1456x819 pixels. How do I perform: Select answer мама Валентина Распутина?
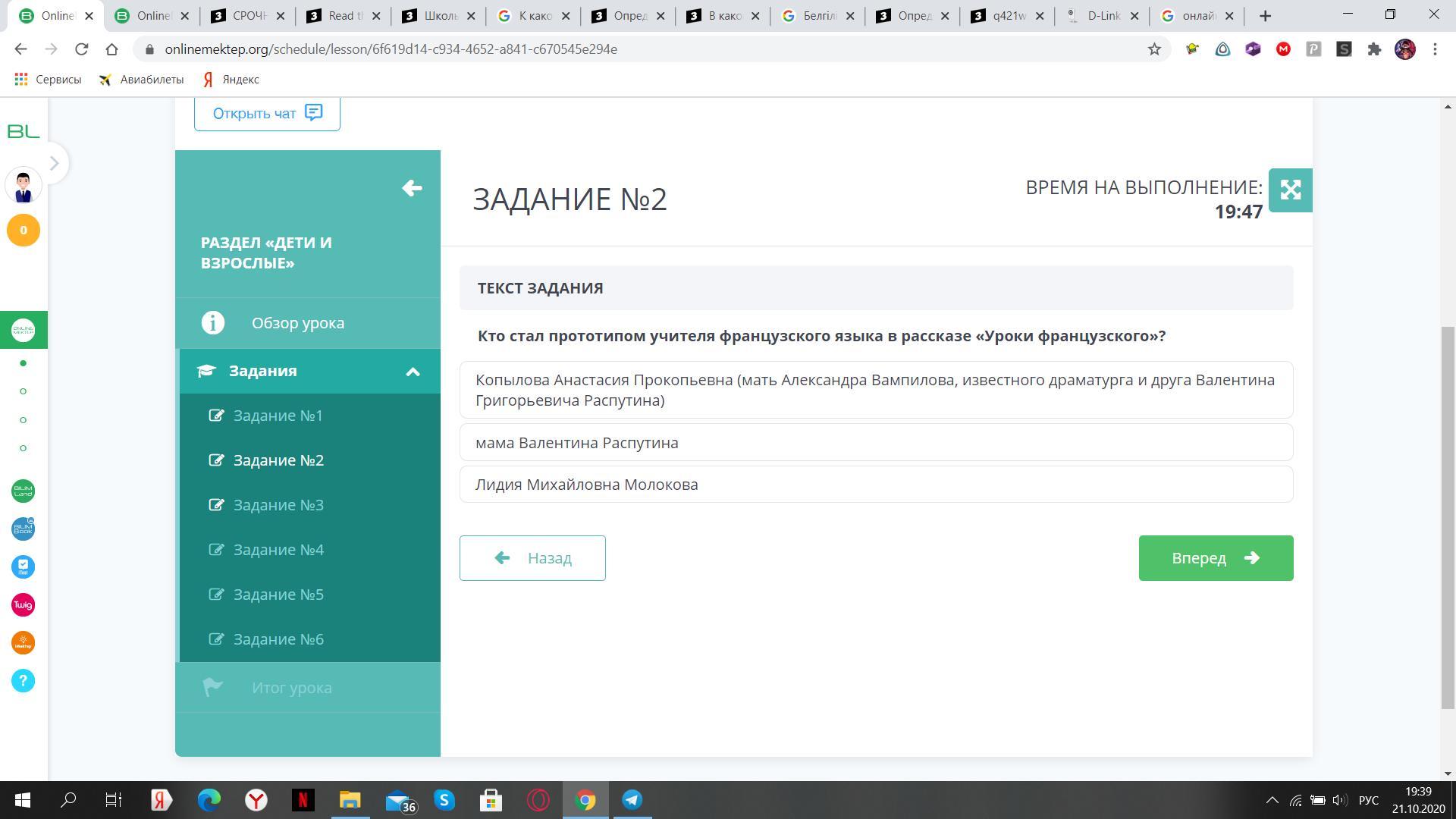pos(875,443)
